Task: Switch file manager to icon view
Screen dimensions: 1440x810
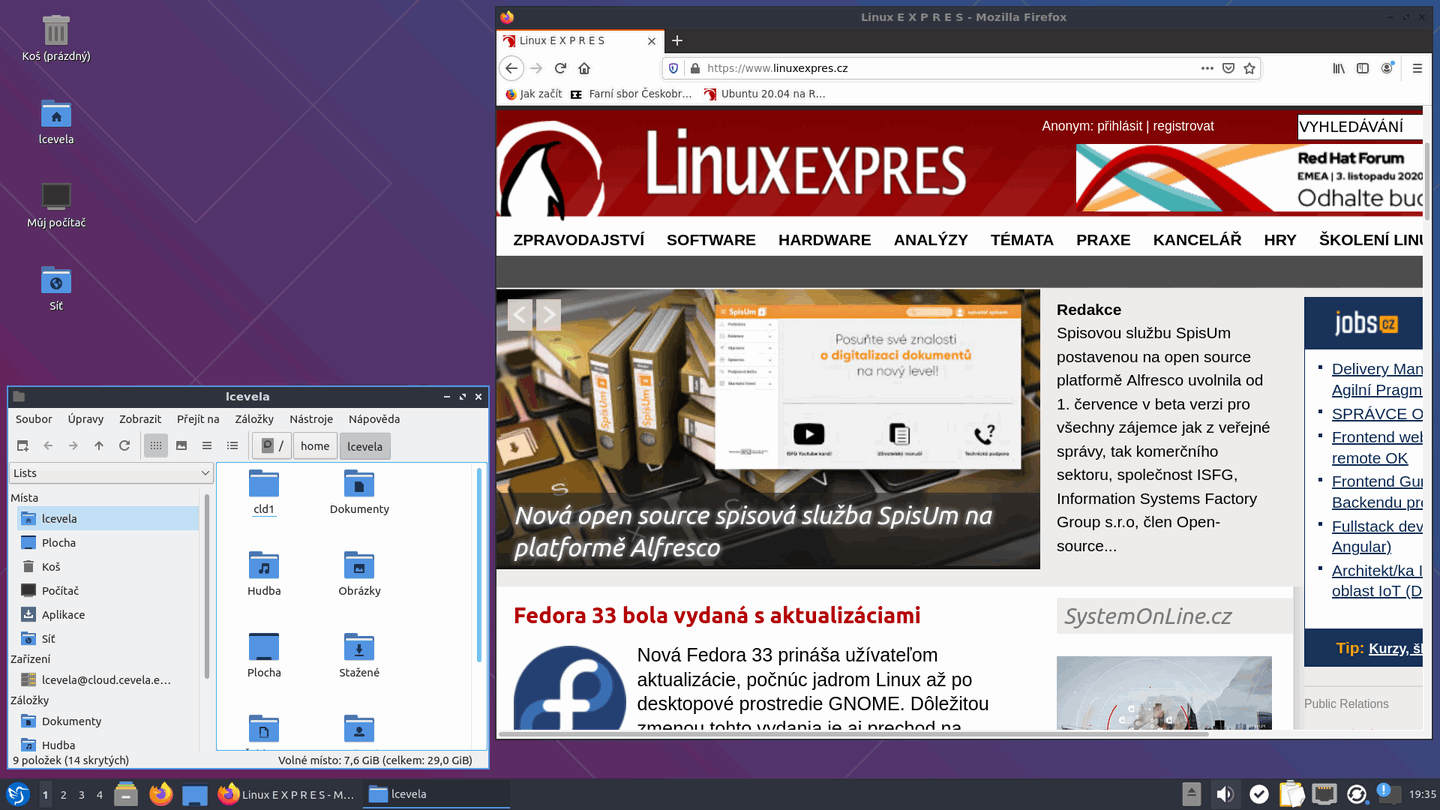Action: pos(156,446)
